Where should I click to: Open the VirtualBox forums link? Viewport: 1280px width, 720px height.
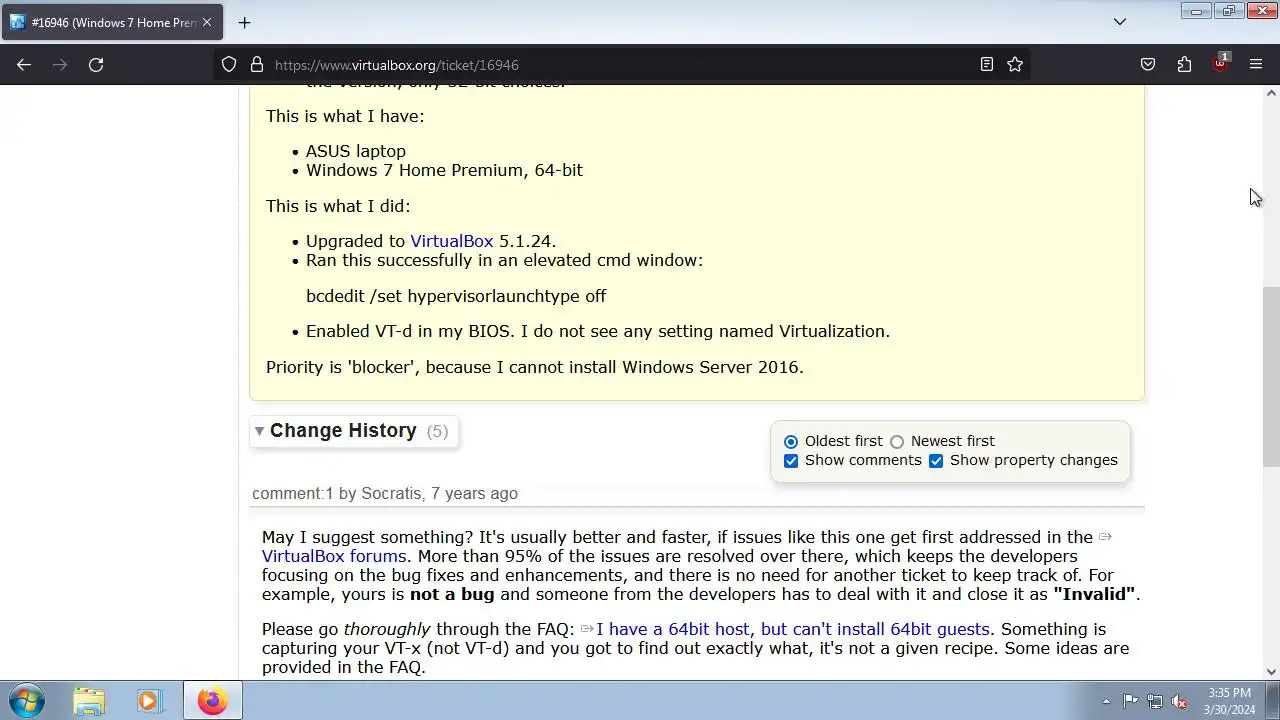334,556
